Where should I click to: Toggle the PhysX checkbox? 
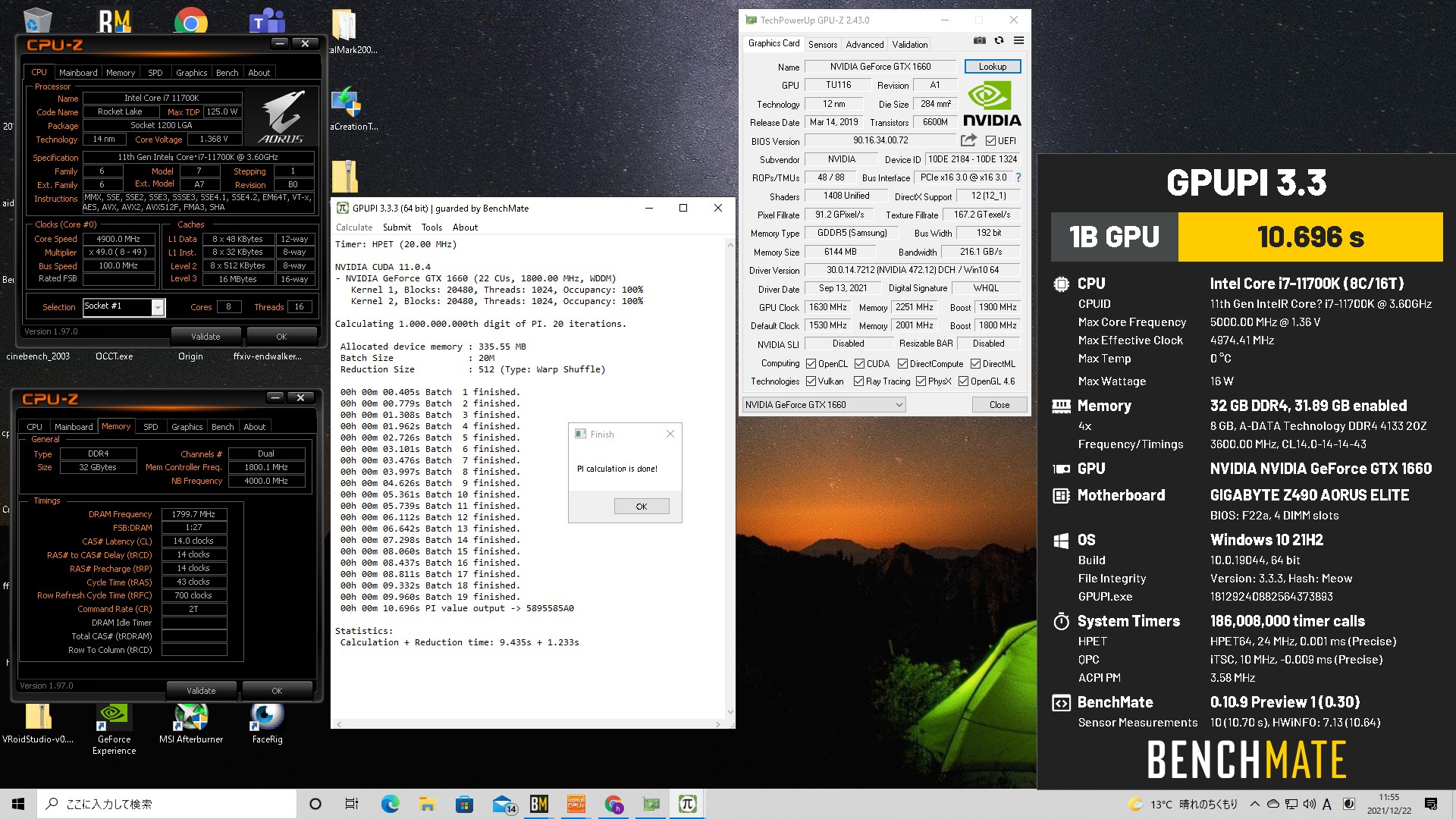click(x=921, y=381)
